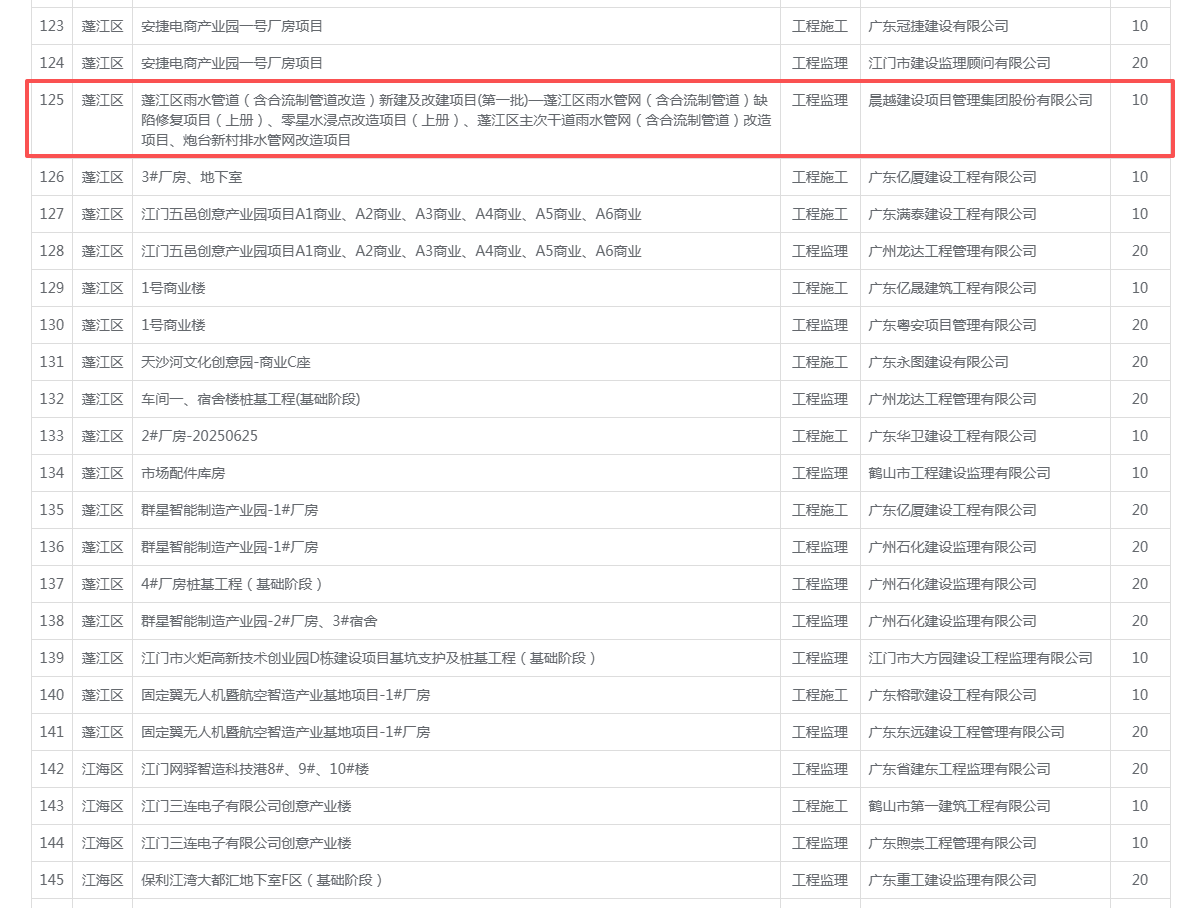
Task: Select 保利江湾大都汇地下室F区 project cell
Action: pos(262,880)
